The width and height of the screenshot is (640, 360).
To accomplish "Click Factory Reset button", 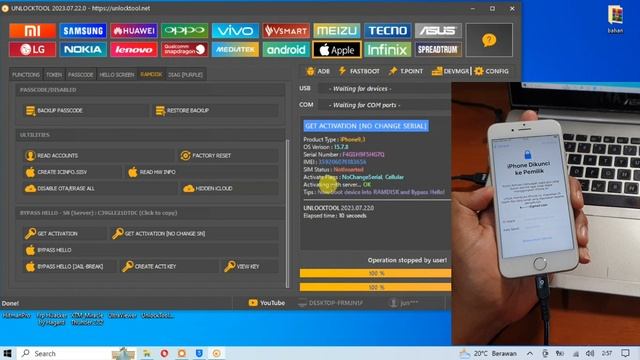I will [229, 156].
